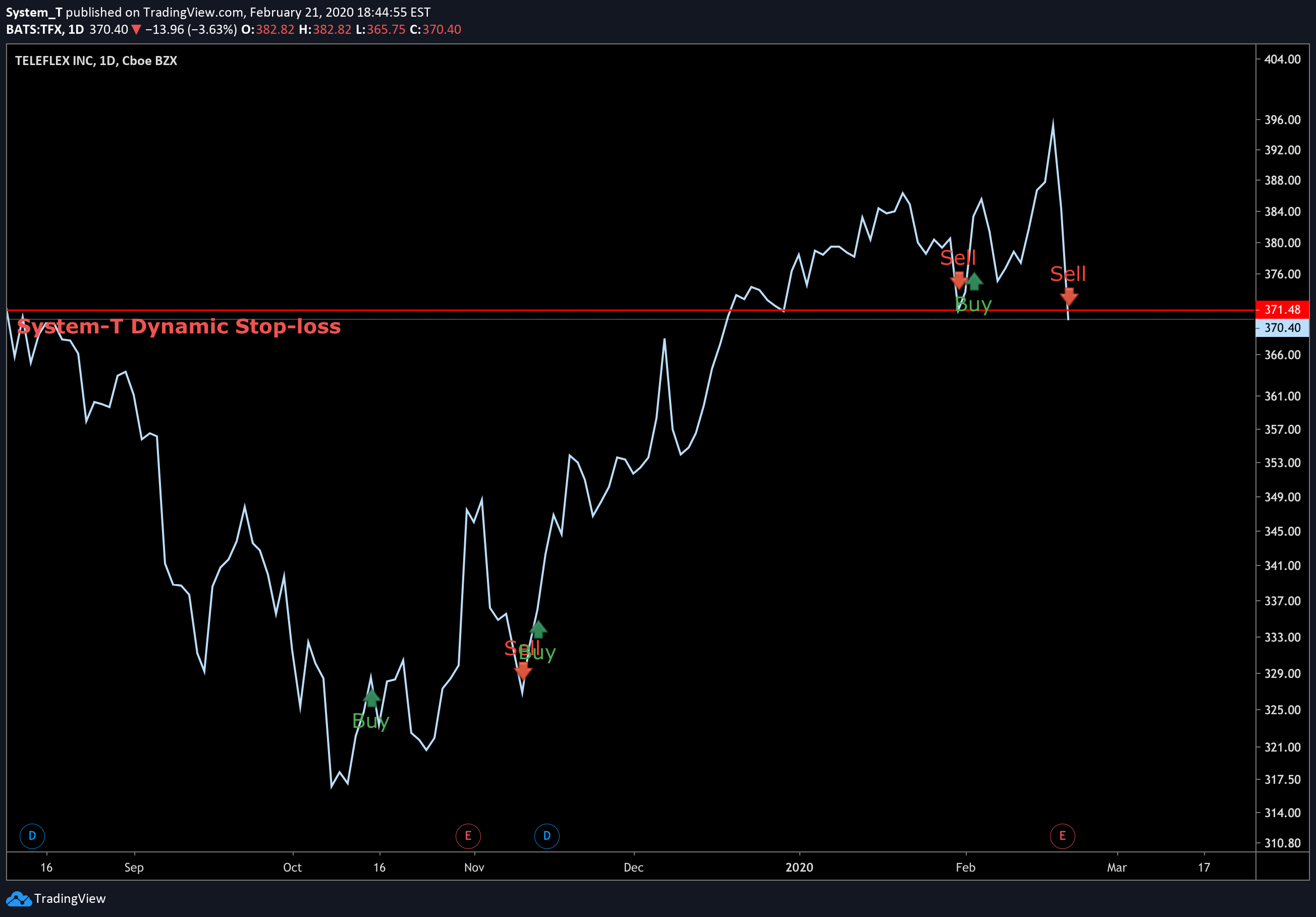The width and height of the screenshot is (1316, 917).
Task: Click the 341.00 price axis label
Action: click(1283, 566)
